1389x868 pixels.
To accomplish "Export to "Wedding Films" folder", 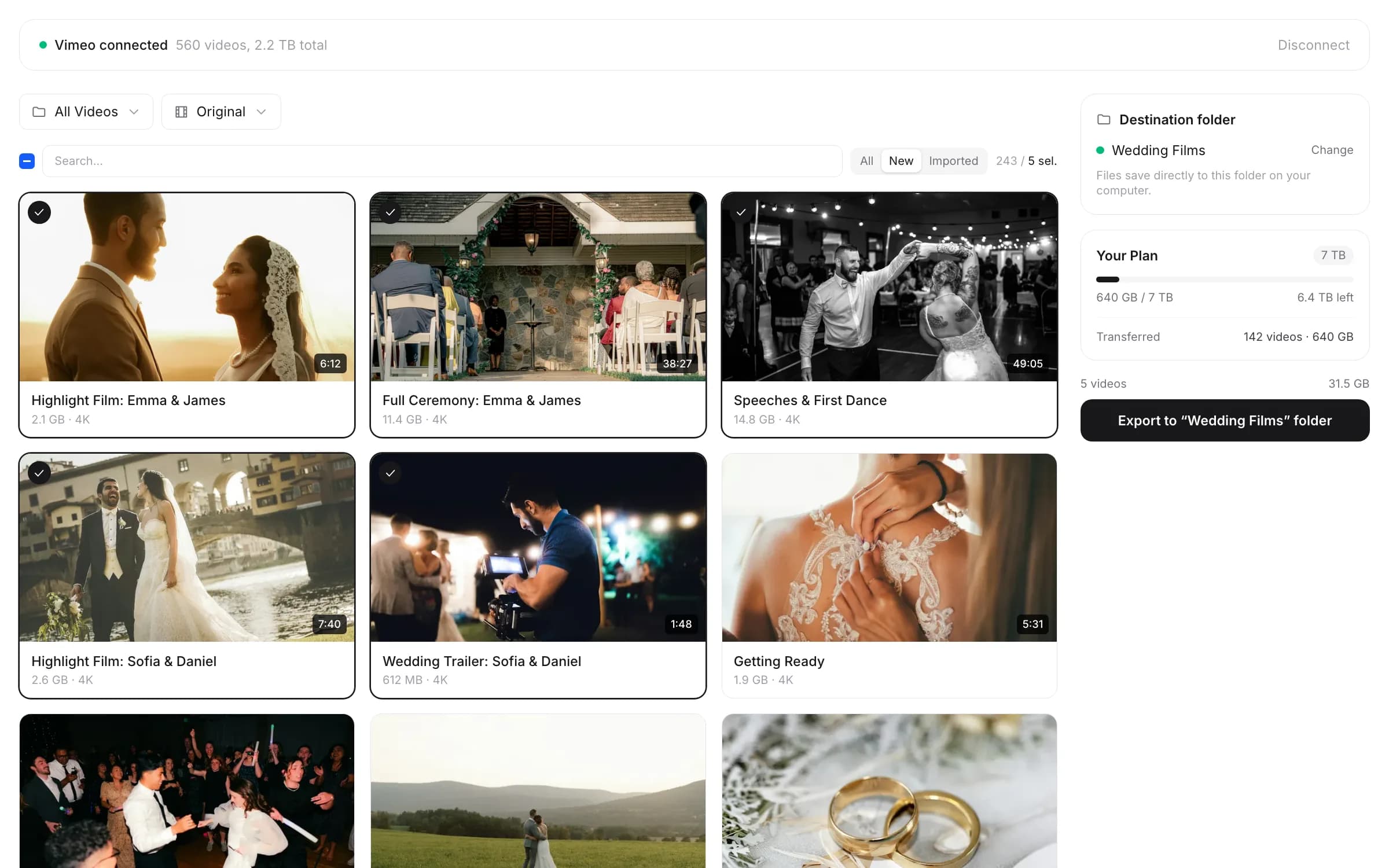I will (1225, 421).
